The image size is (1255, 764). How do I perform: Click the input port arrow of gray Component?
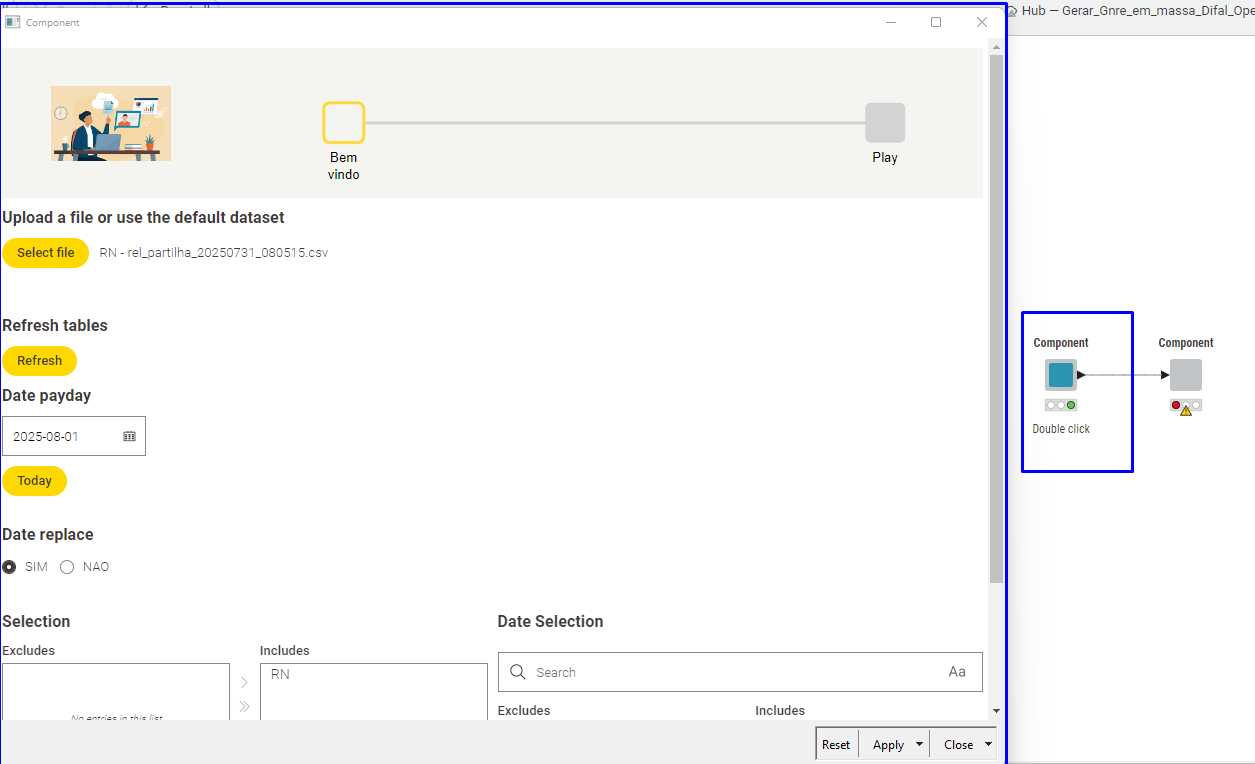click(1165, 375)
